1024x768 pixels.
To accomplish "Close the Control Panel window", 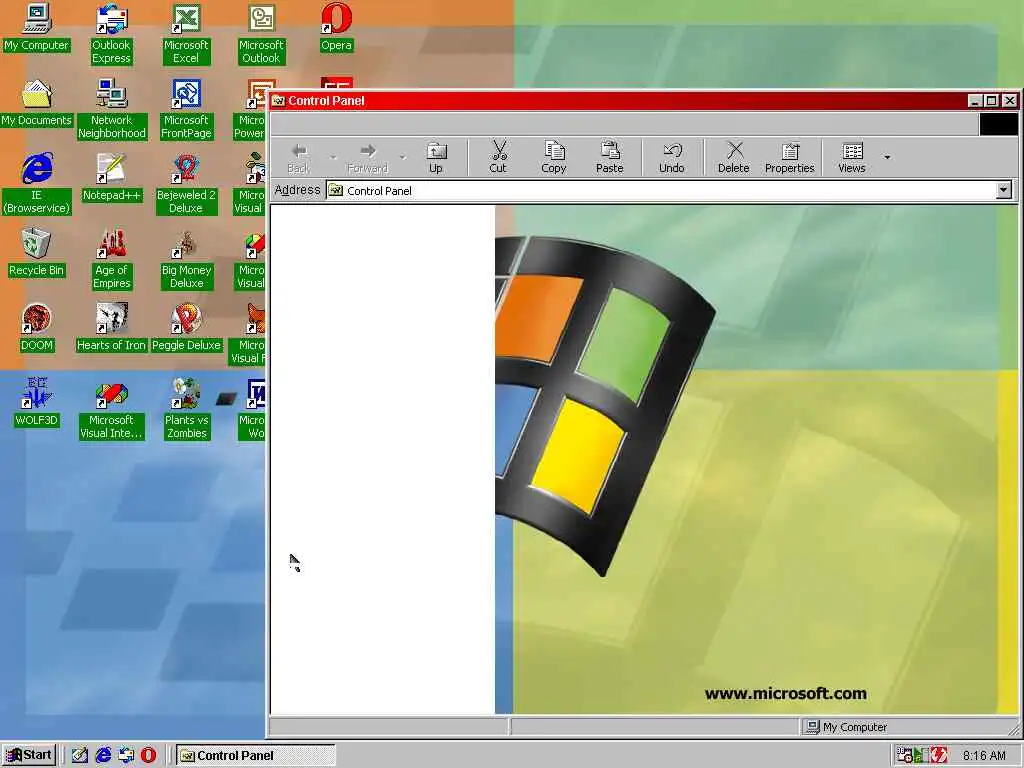I will [1010, 101].
